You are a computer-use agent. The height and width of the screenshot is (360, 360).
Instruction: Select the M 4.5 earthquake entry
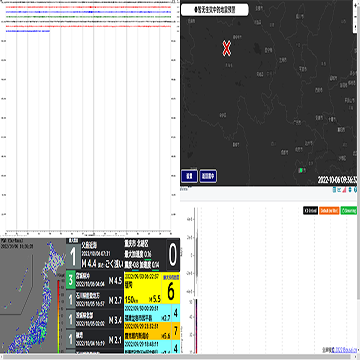click(x=94, y=280)
